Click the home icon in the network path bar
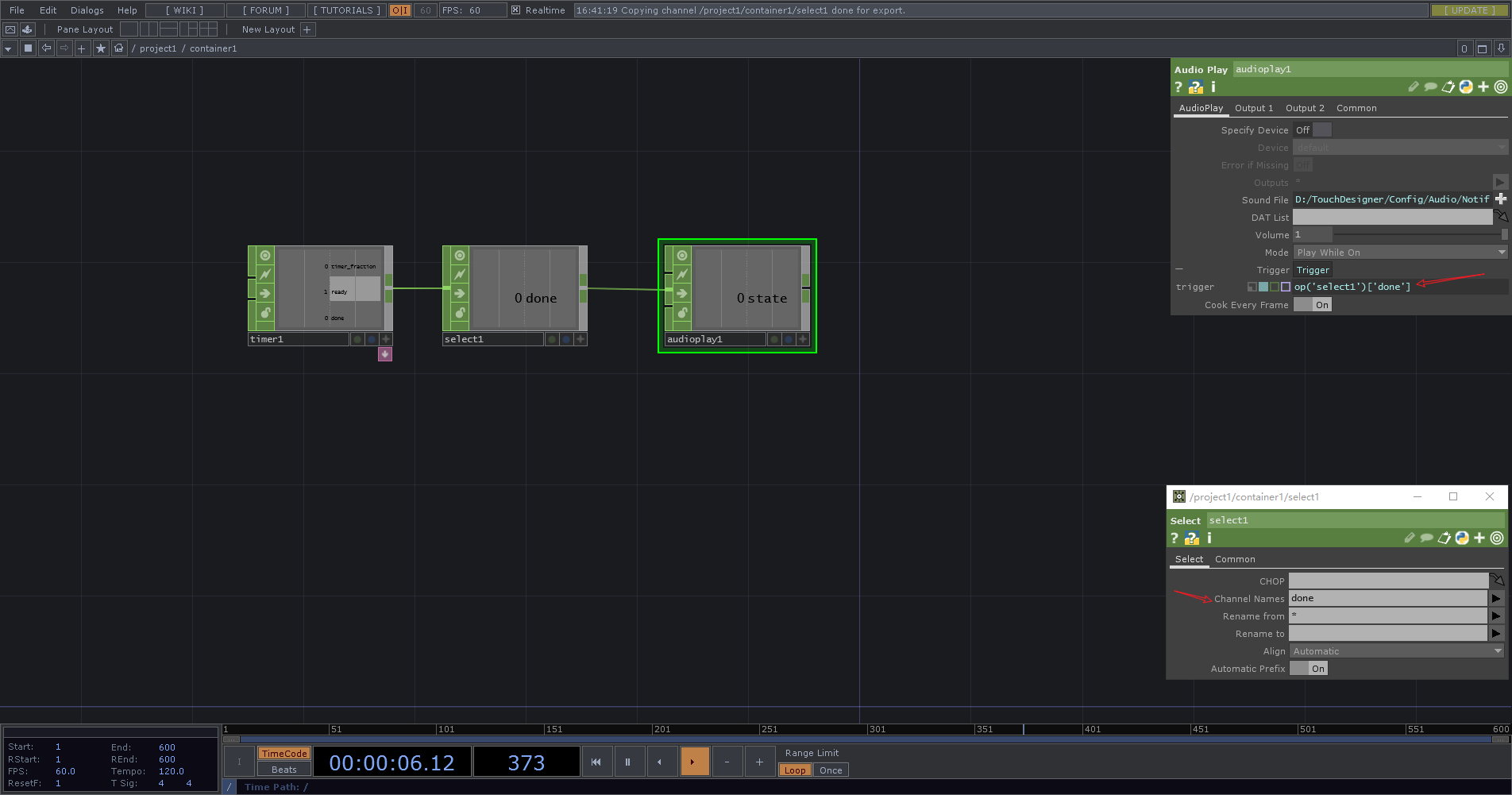 (118, 48)
